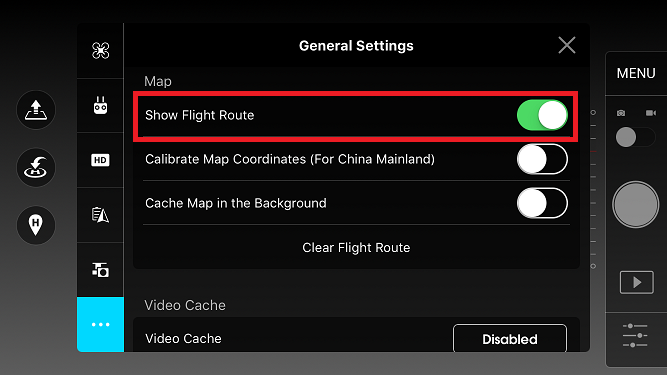Open the aircraft drone settings tab
Viewport: 667px width, 375px height.
click(x=100, y=51)
